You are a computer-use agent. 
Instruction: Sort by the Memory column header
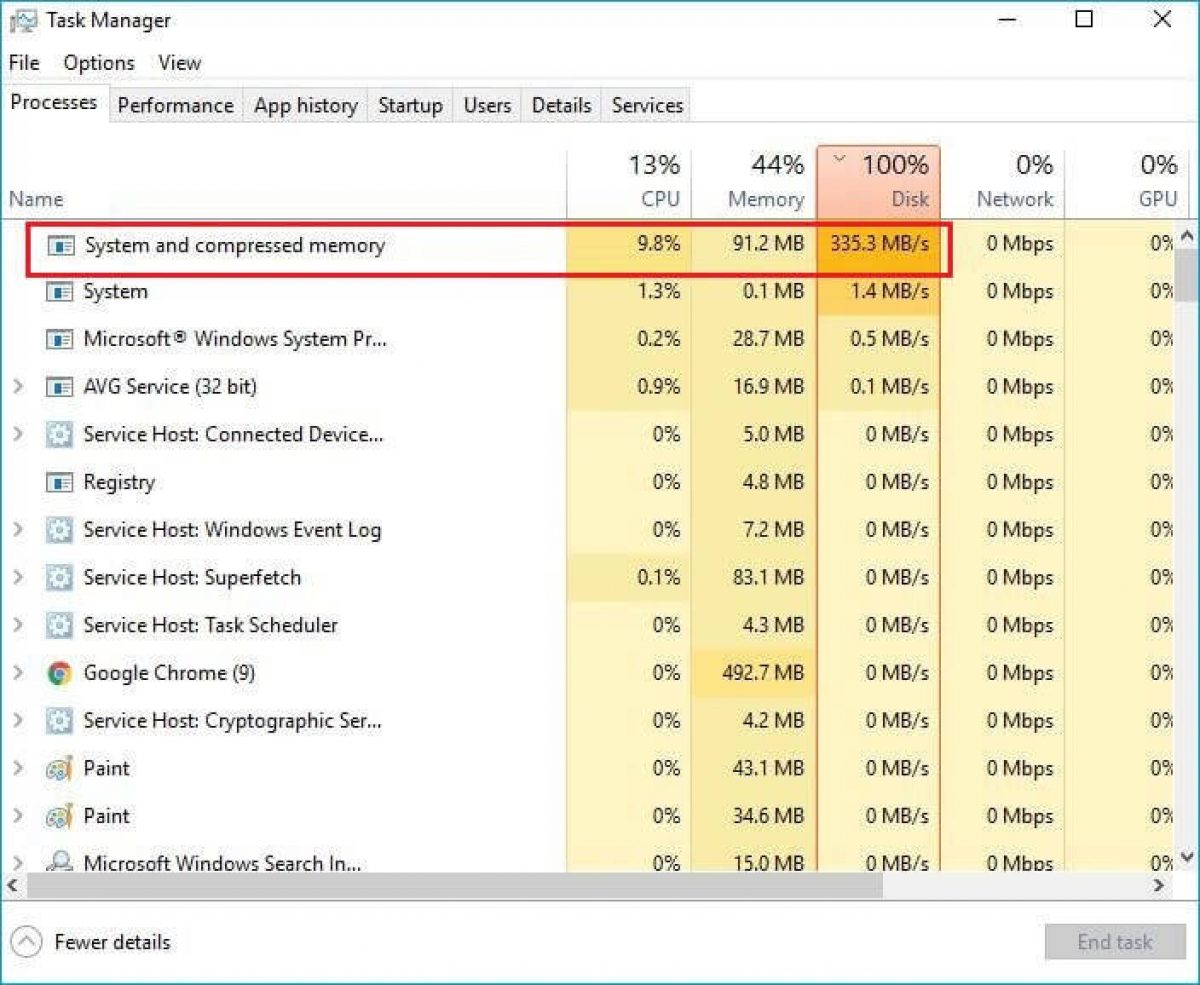point(753,184)
